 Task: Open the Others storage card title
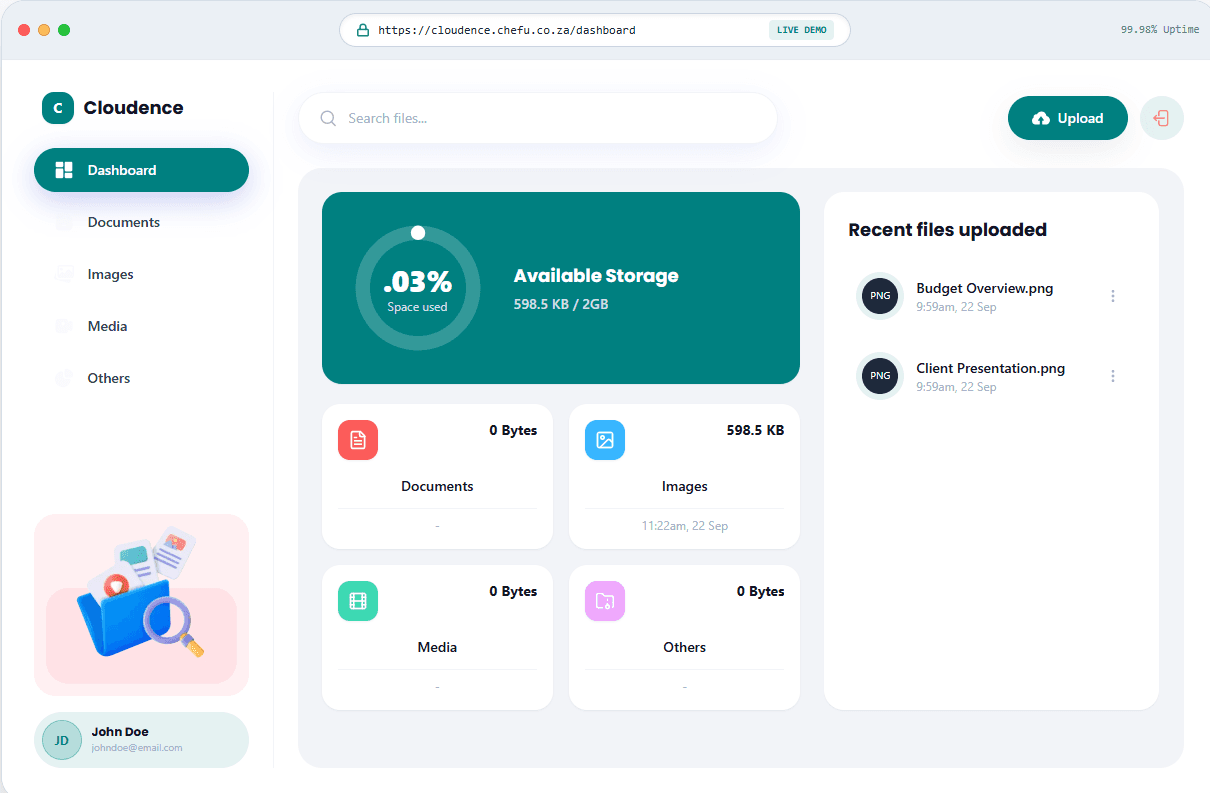pyautogui.click(x=685, y=647)
